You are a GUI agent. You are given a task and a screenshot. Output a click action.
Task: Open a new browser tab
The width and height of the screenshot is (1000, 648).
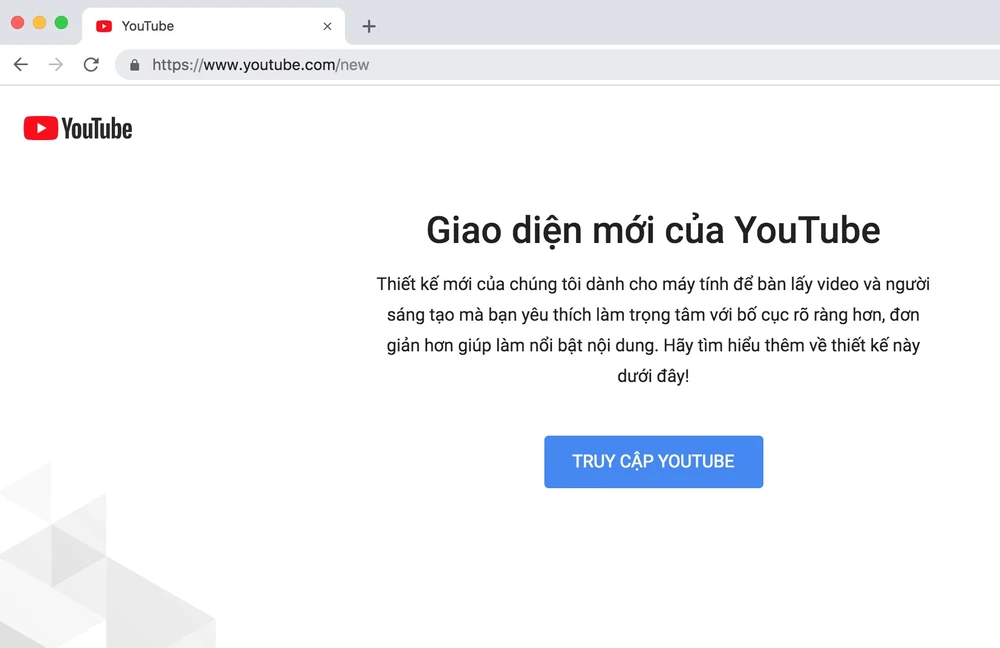point(369,26)
